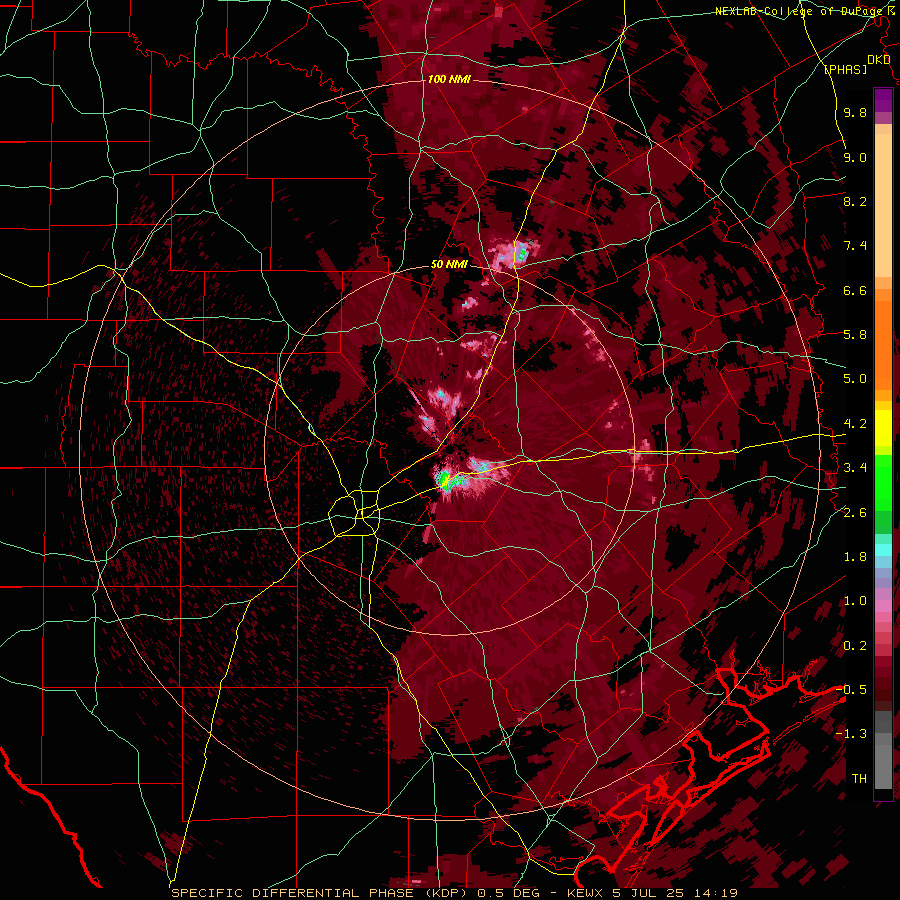The height and width of the screenshot is (900, 900).
Task: Click the 1.0 color scale value
Action: pyautogui.click(x=855, y=601)
